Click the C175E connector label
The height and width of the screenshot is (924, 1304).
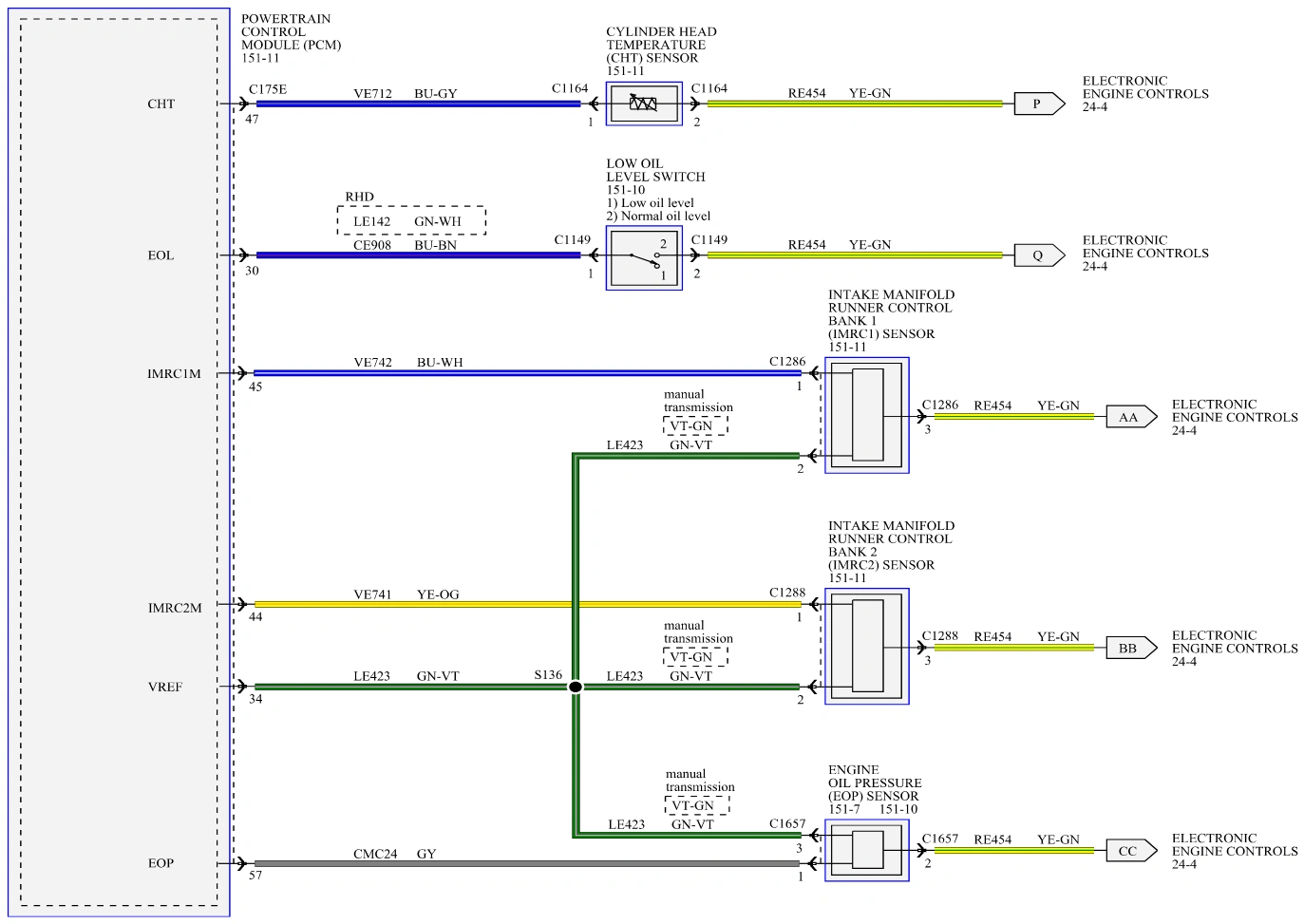pos(268,89)
